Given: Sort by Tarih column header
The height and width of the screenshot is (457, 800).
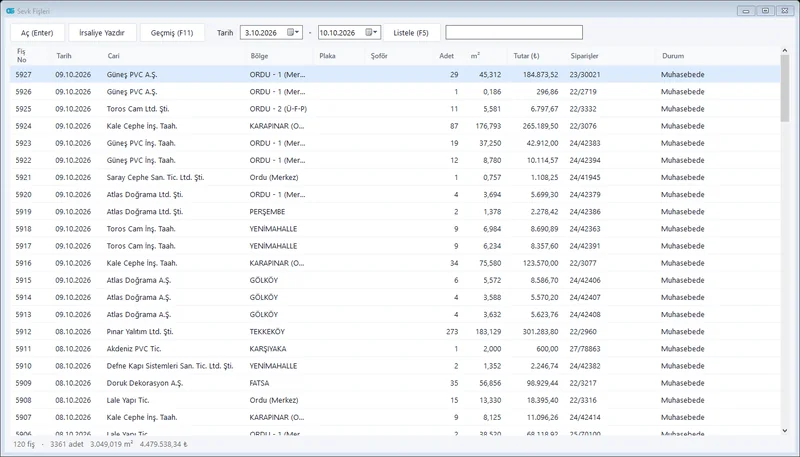Looking at the screenshot, I should coord(64,56).
